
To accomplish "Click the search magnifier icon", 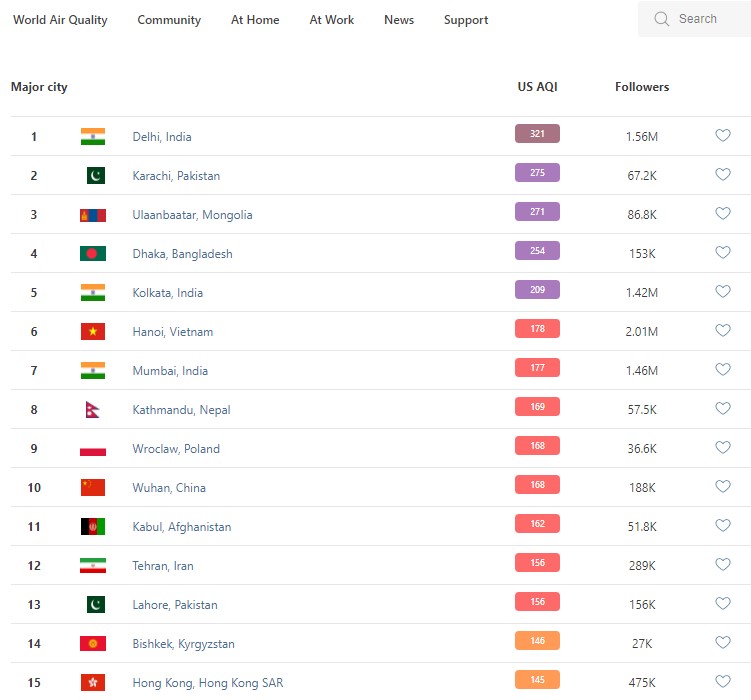I will 661,19.
